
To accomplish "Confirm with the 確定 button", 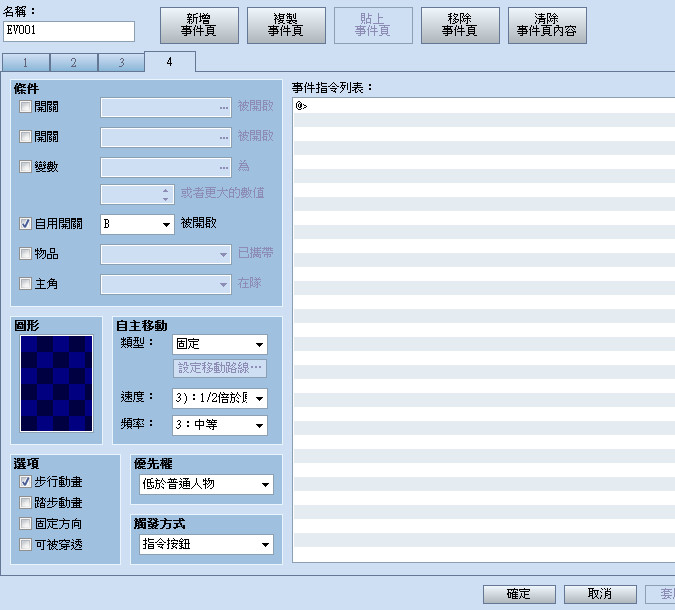I will click(x=519, y=594).
